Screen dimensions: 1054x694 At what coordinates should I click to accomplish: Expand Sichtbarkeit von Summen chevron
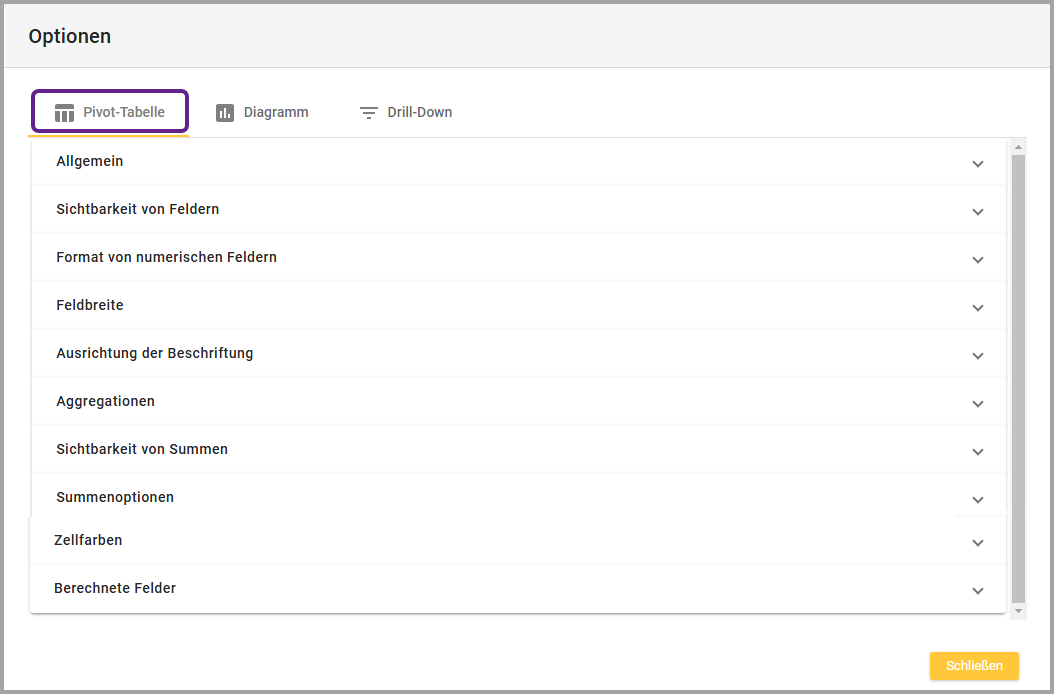[977, 452]
